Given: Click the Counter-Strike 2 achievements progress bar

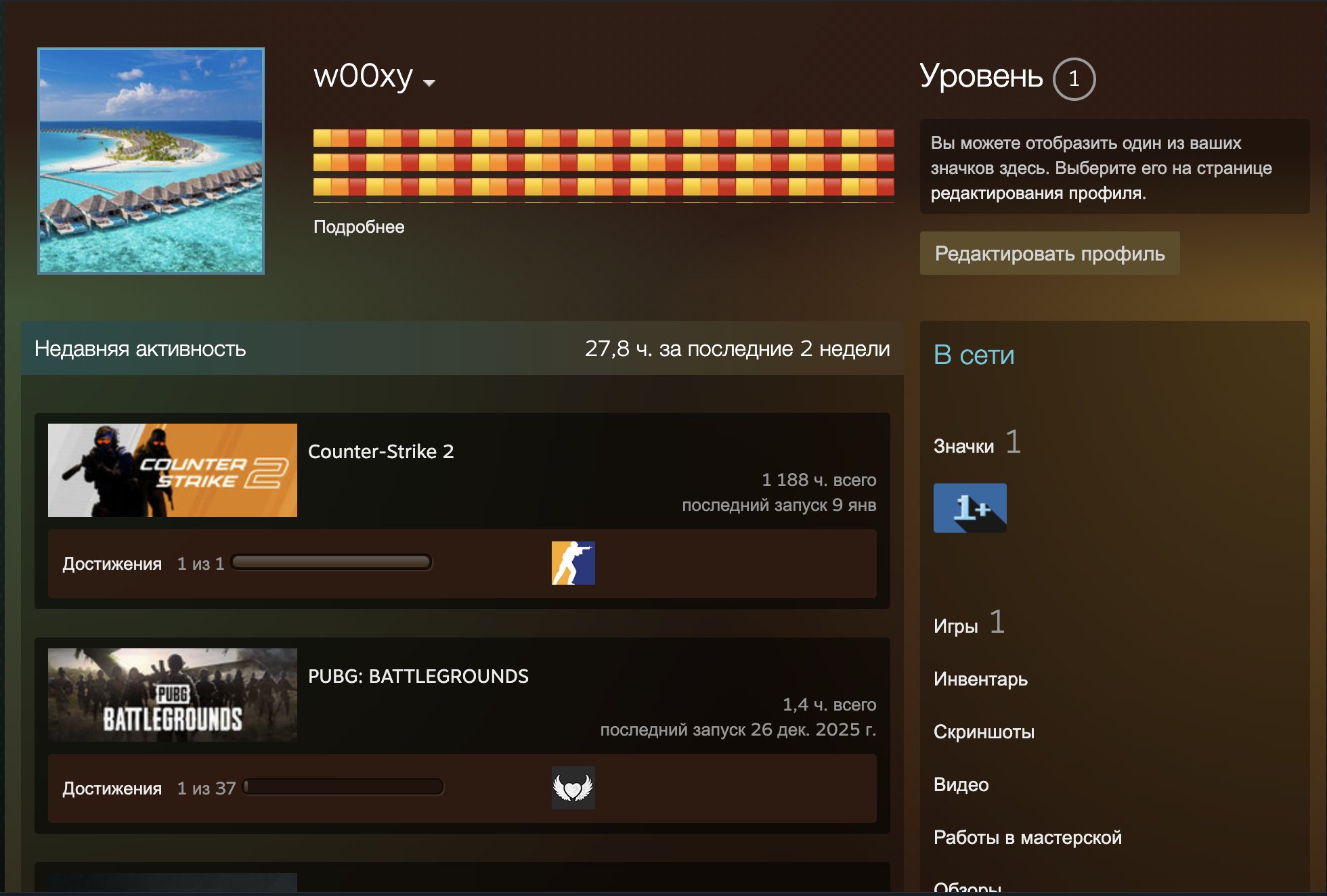Looking at the screenshot, I should click(x=331, y=562).
